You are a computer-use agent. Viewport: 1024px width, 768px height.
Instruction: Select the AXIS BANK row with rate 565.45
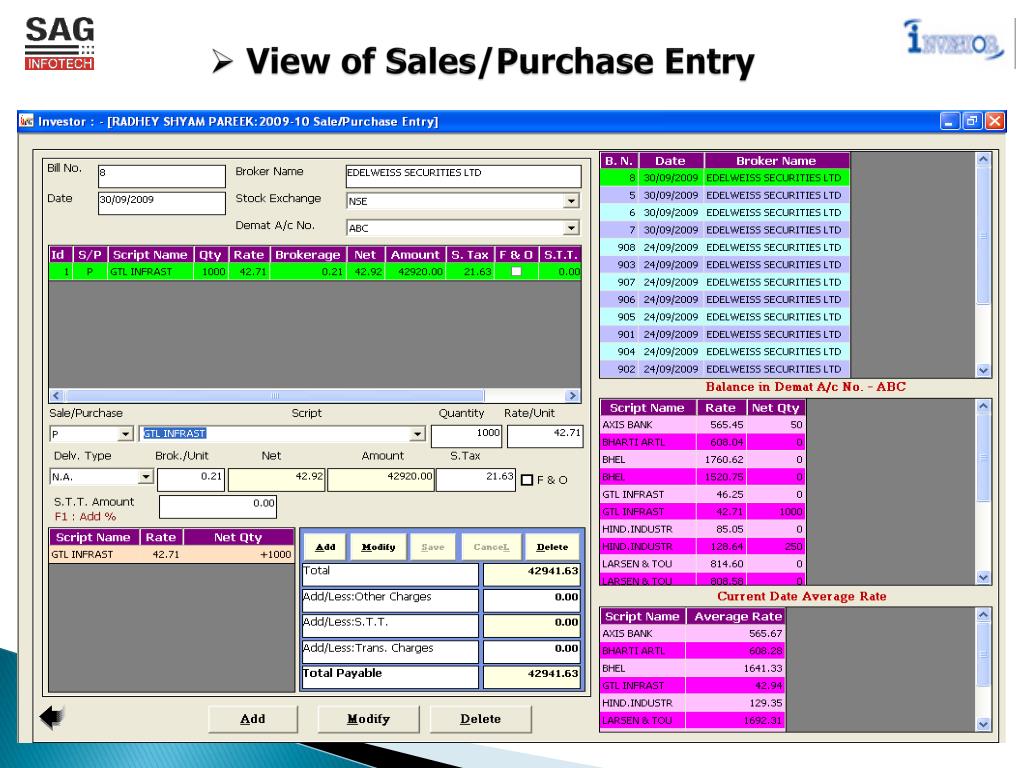[x=703, y=424]
